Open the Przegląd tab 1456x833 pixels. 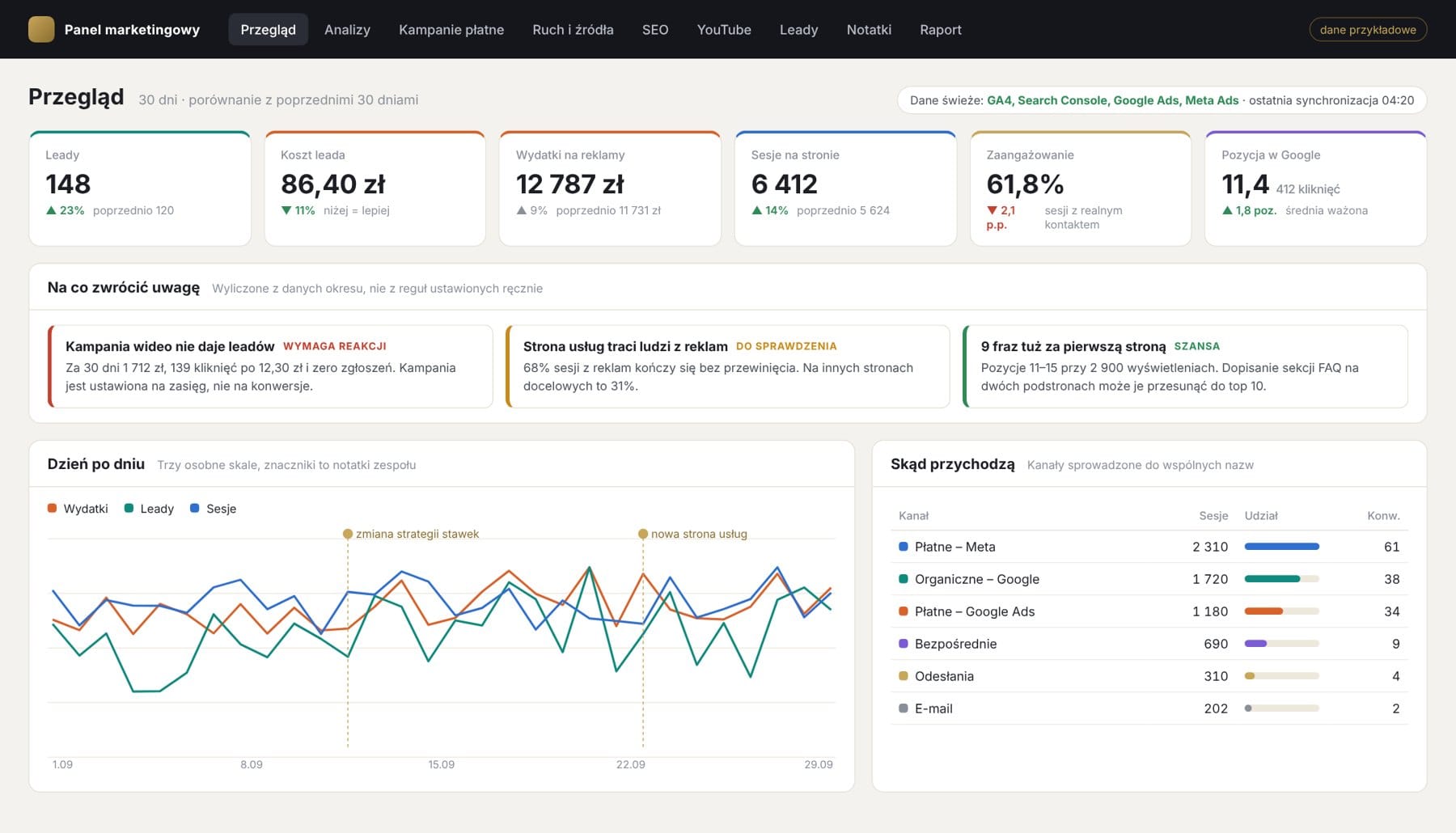[x=268, y=29]
